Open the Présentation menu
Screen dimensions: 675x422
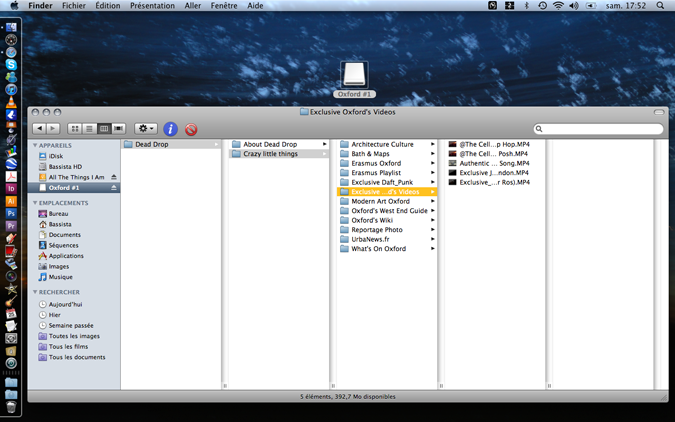coord(152,6)
